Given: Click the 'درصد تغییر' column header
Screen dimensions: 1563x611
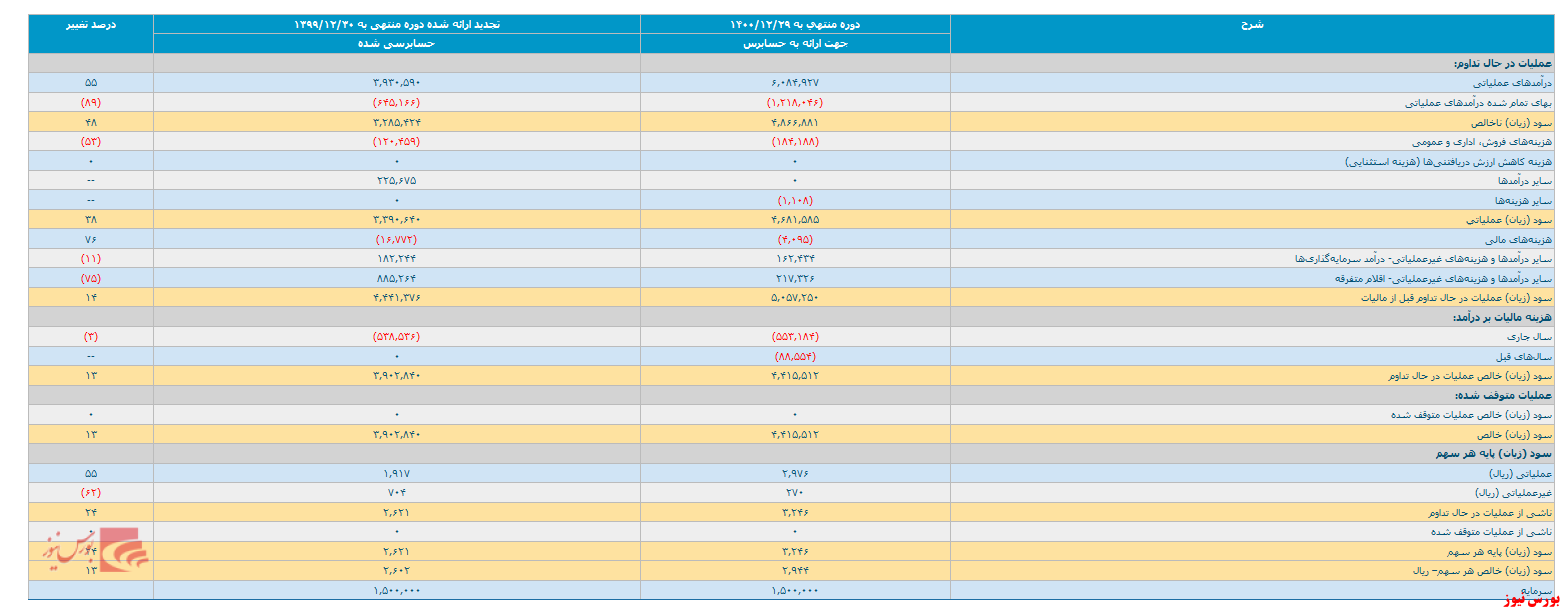Looking at the screenshot, I should (x=91, y=24).
